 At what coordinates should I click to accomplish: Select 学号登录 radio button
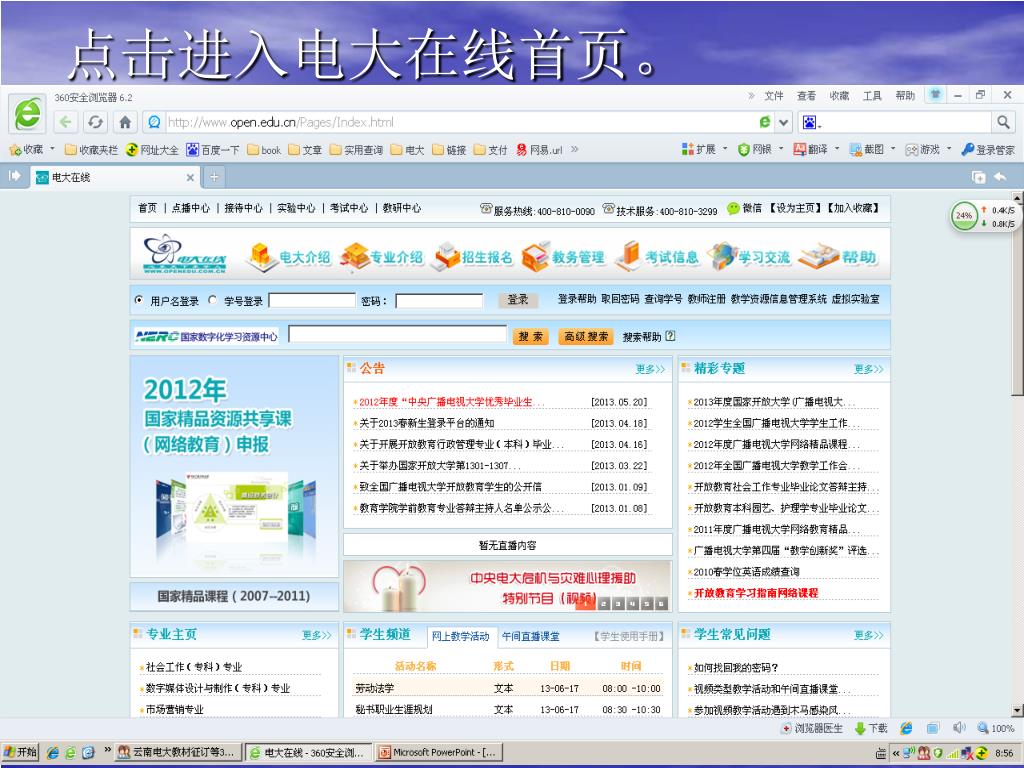(212, 300)
